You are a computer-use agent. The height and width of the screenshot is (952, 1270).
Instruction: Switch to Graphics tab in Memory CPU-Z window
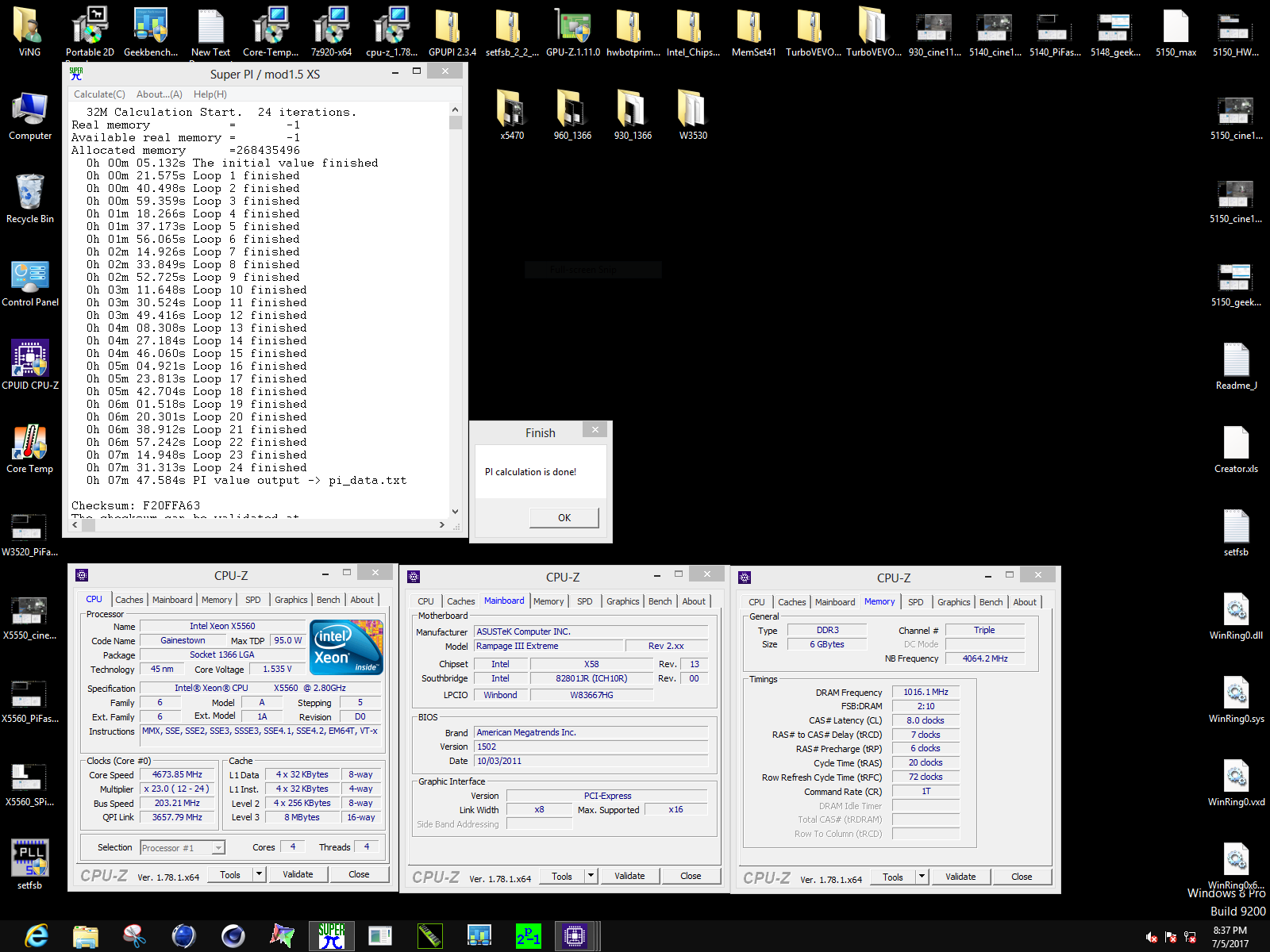point(953,602)
